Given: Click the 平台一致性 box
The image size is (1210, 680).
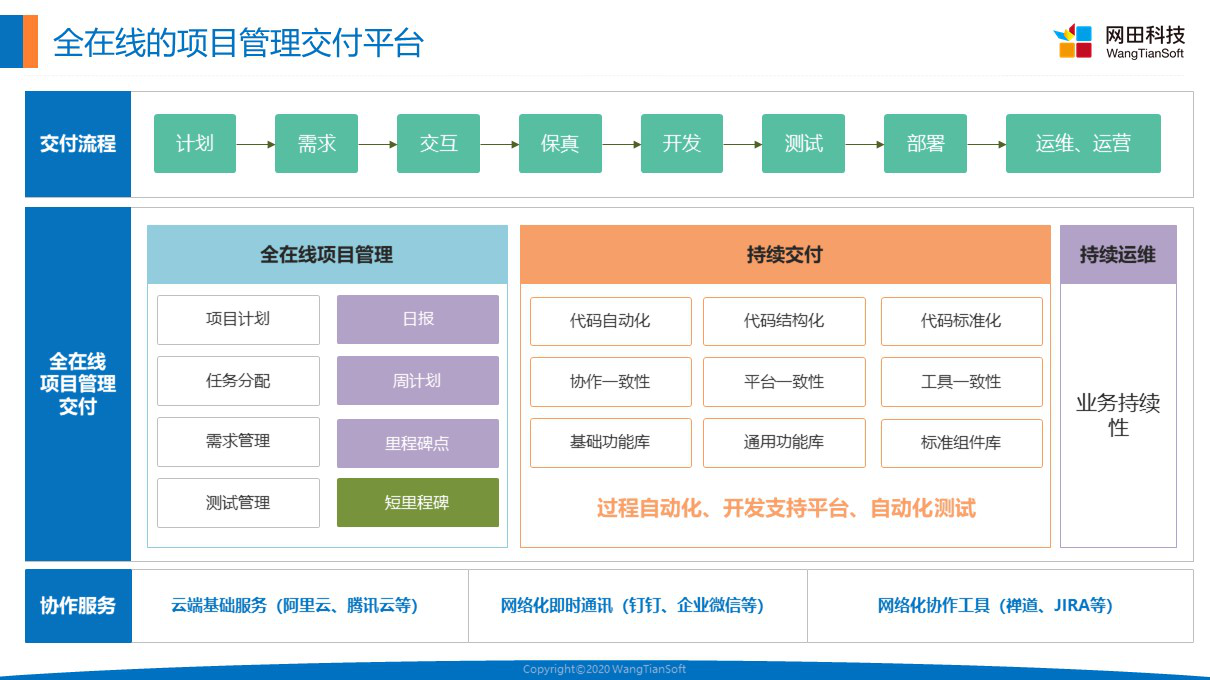Looking at the screenshot, I should pos(784,382).
